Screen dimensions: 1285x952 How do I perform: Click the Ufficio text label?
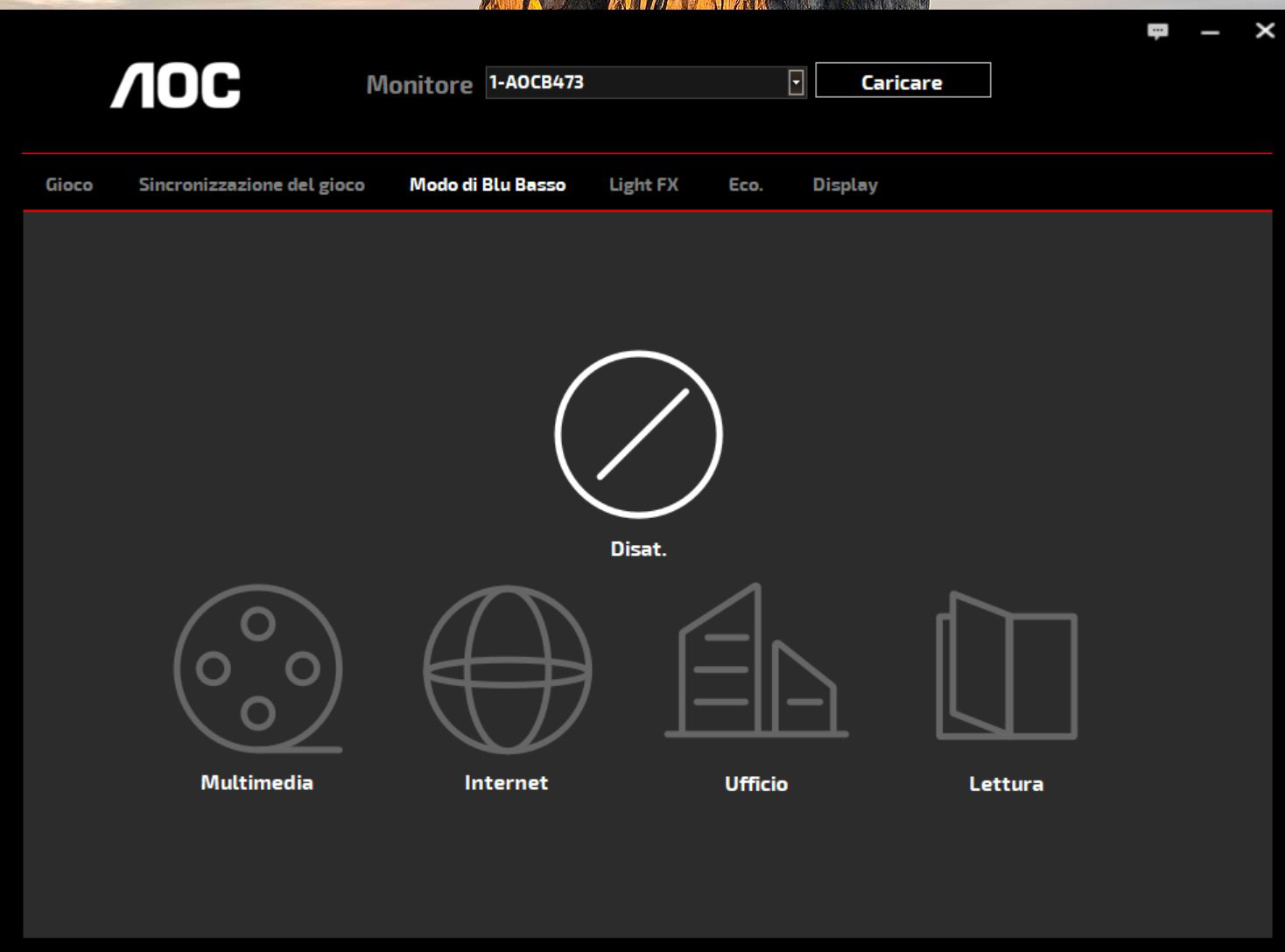(756, 784)
